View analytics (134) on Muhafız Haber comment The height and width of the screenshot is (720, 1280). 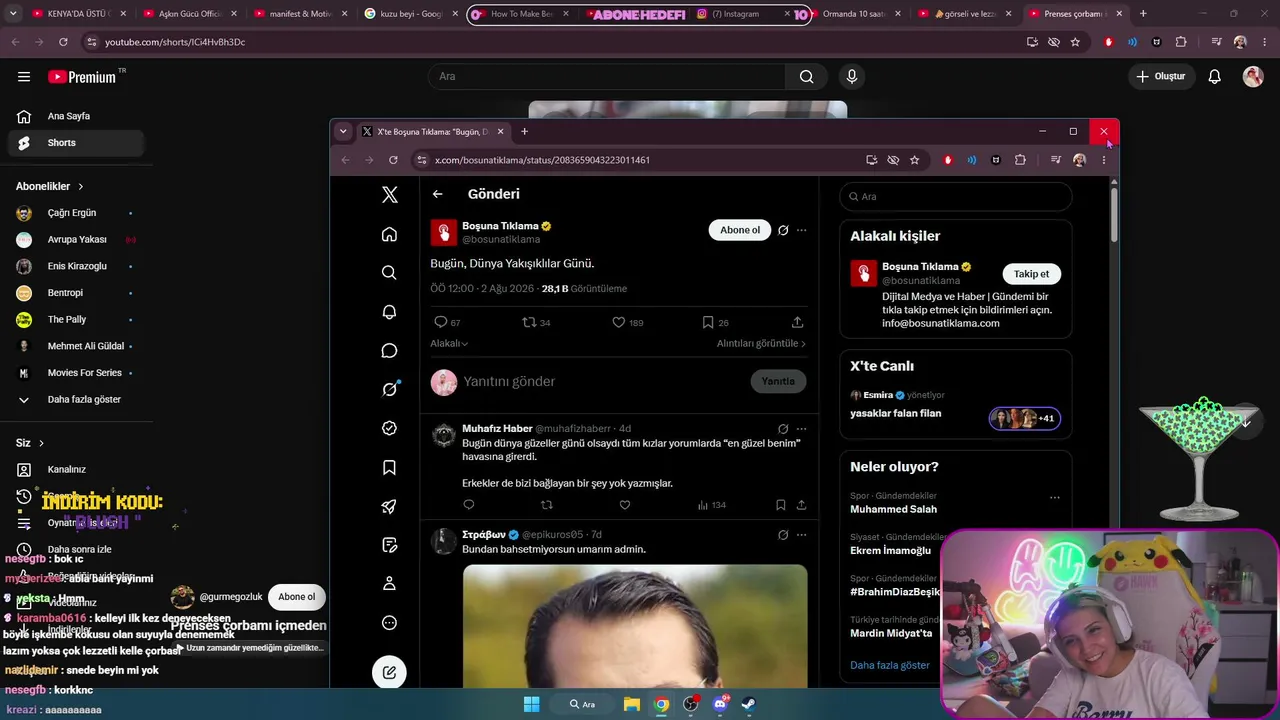point(711,505)
